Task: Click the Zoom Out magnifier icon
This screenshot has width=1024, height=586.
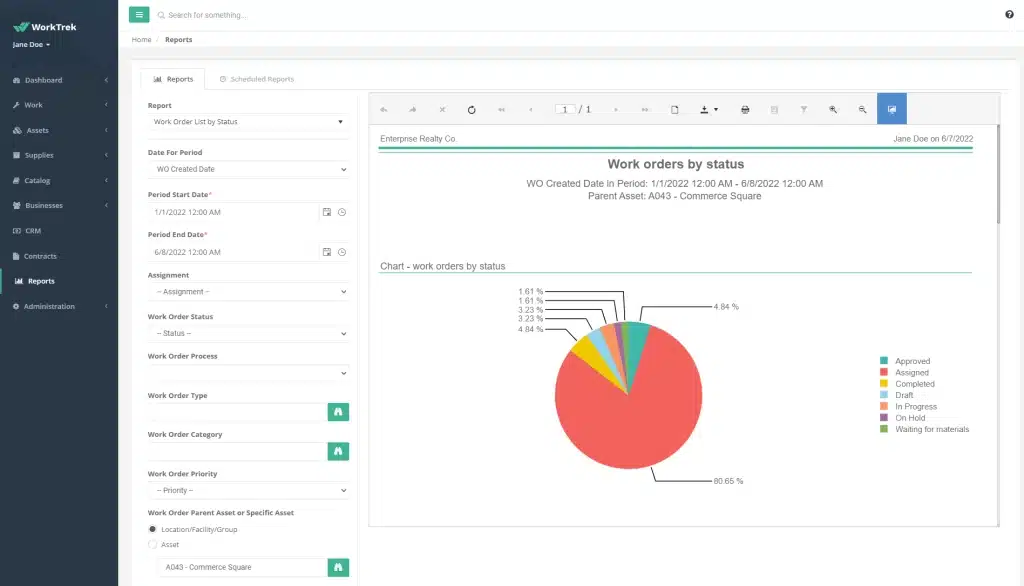Action: (x=862, y=110)
